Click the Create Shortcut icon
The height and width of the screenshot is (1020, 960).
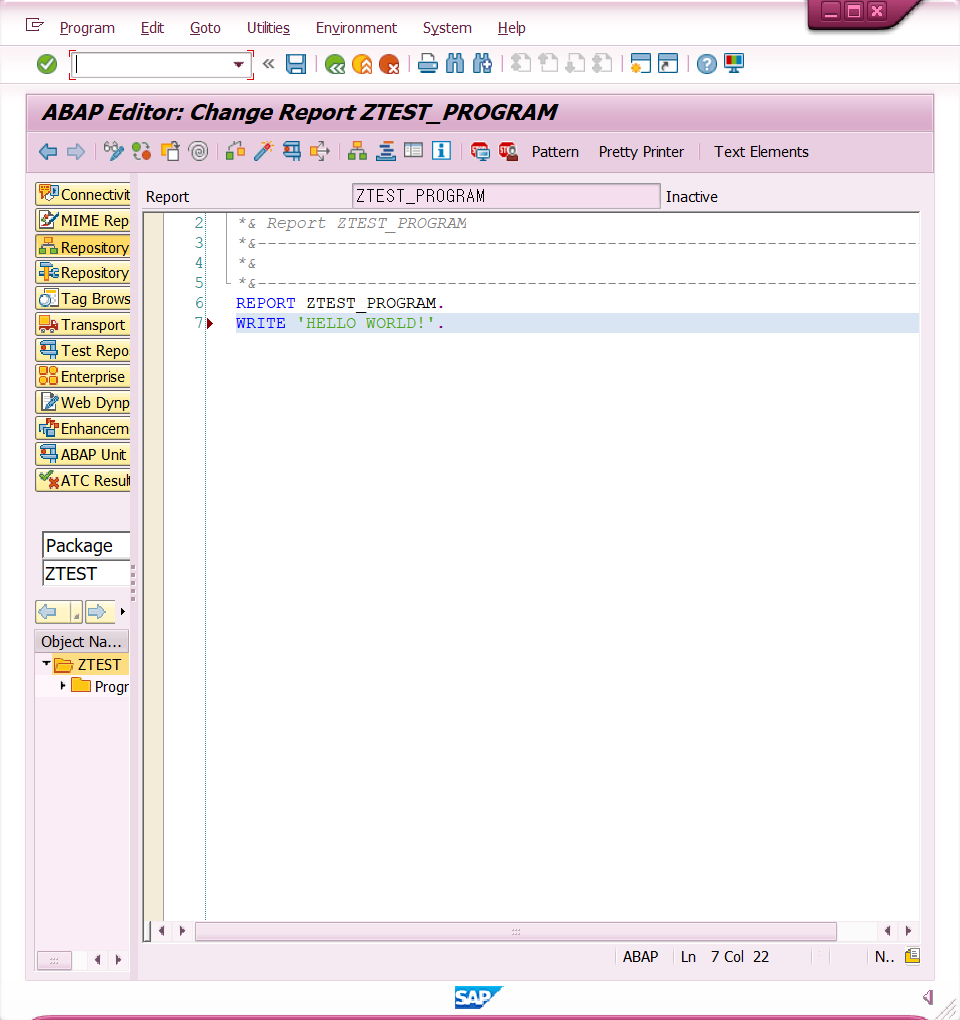tap(668, 64)
